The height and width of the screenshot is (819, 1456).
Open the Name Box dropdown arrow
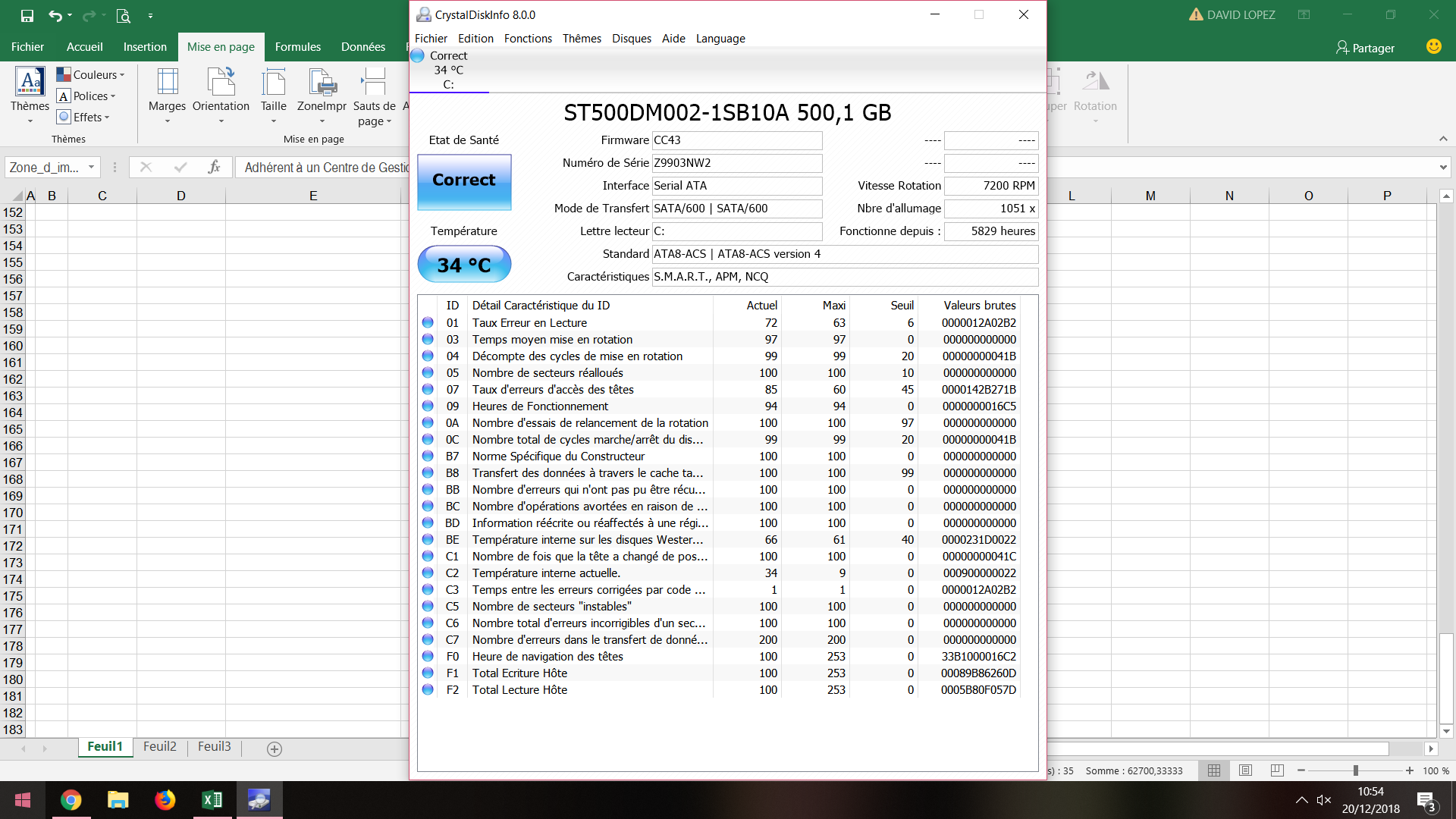point(91,168)
